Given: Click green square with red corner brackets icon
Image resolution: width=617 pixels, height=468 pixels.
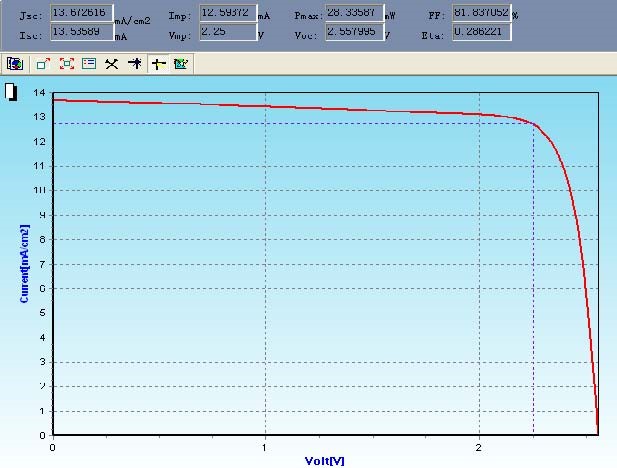Looking at the screenshot, I should (x=66, y=63).
